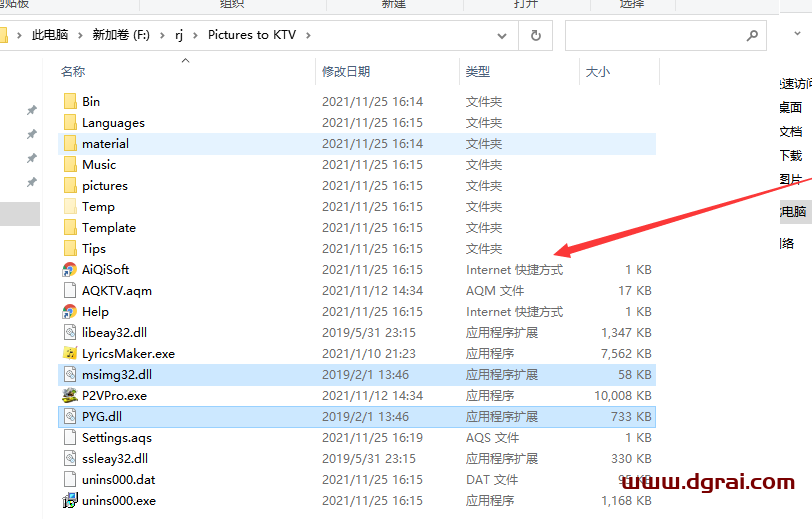Viewport: 812px width, 519px height.
Task: Click the Help shortcut icon
Action: [x=69, y=311]
